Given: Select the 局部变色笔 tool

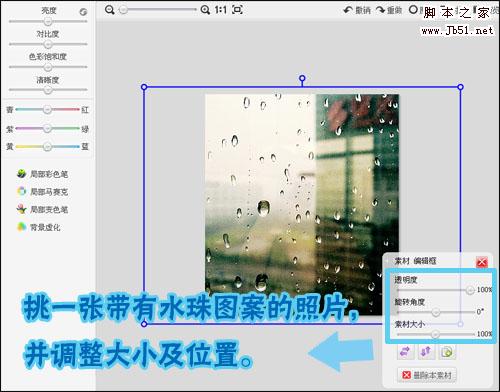Looking at the screenshot, I should [42, 209].
